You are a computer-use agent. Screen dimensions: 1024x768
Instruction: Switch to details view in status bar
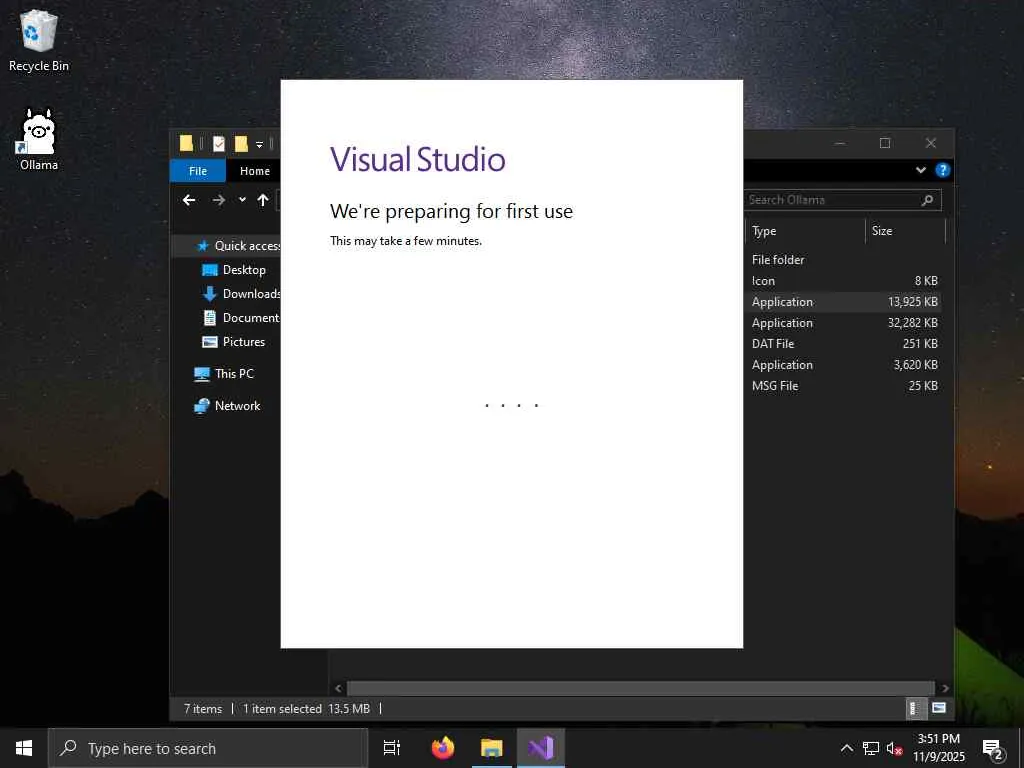tap(916, 709)
